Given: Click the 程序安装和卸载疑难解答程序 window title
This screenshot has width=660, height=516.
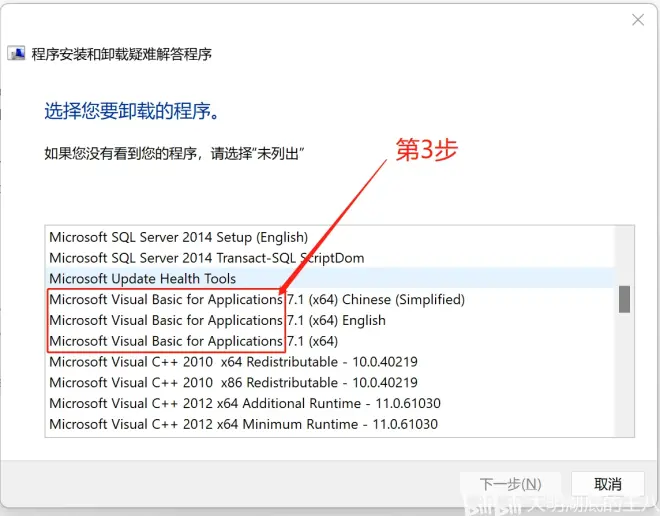Looking at the screenshot, I should tap(122, 54).
